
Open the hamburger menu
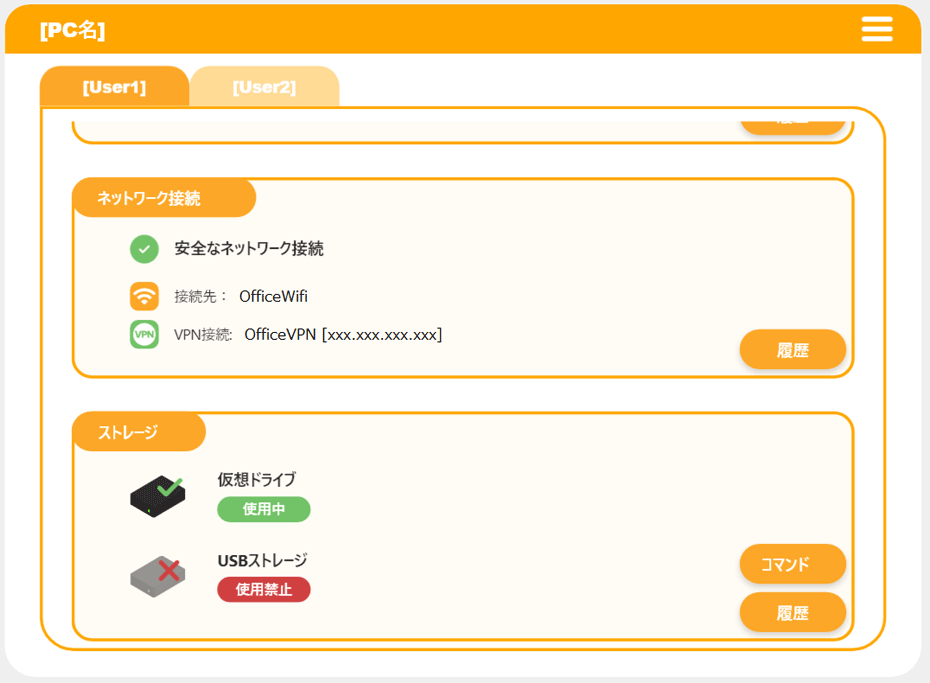(876, 30)
